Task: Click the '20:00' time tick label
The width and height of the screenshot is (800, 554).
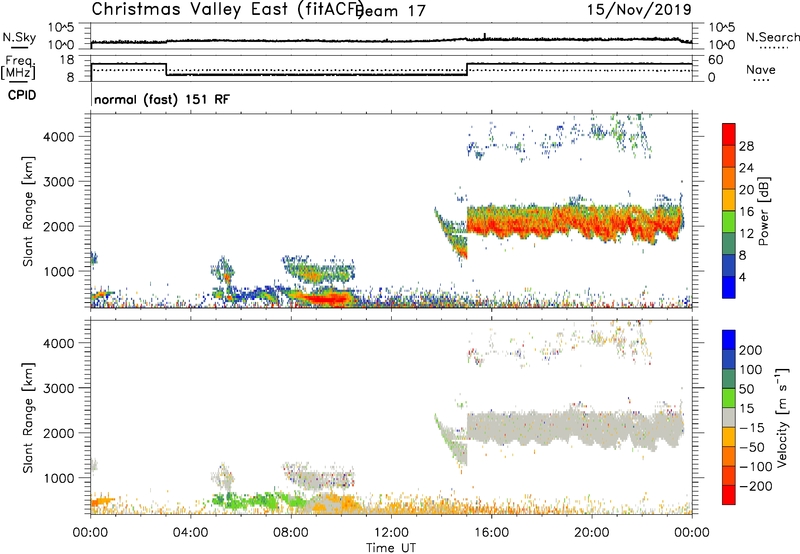Action: [592, 533]
